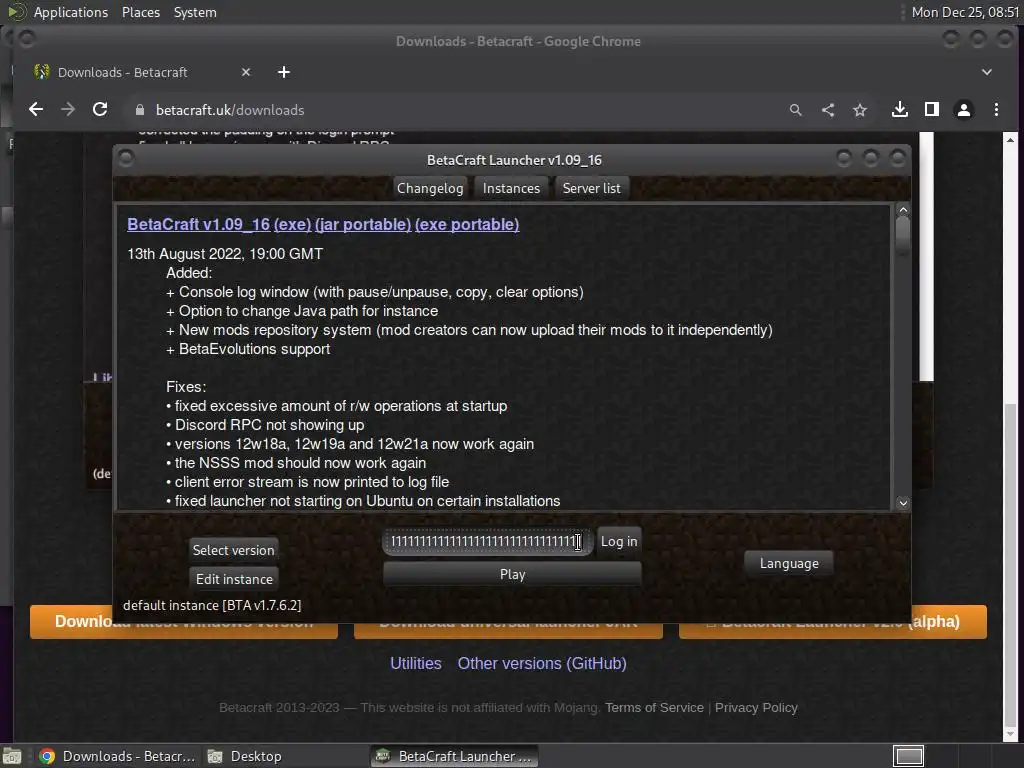Viewport: 1024px width, 768px height.
Task: Open BetaCraft v1.09_16 link
Action: tap(199, 224)
